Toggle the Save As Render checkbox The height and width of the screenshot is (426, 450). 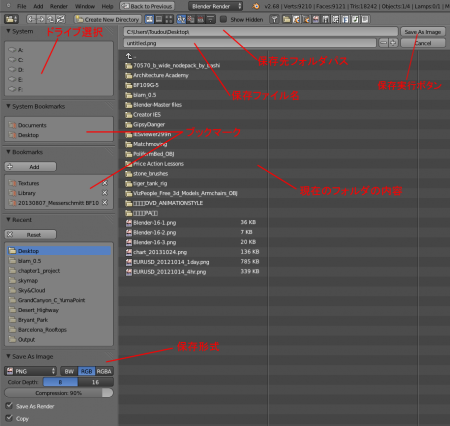click(9, 406)
